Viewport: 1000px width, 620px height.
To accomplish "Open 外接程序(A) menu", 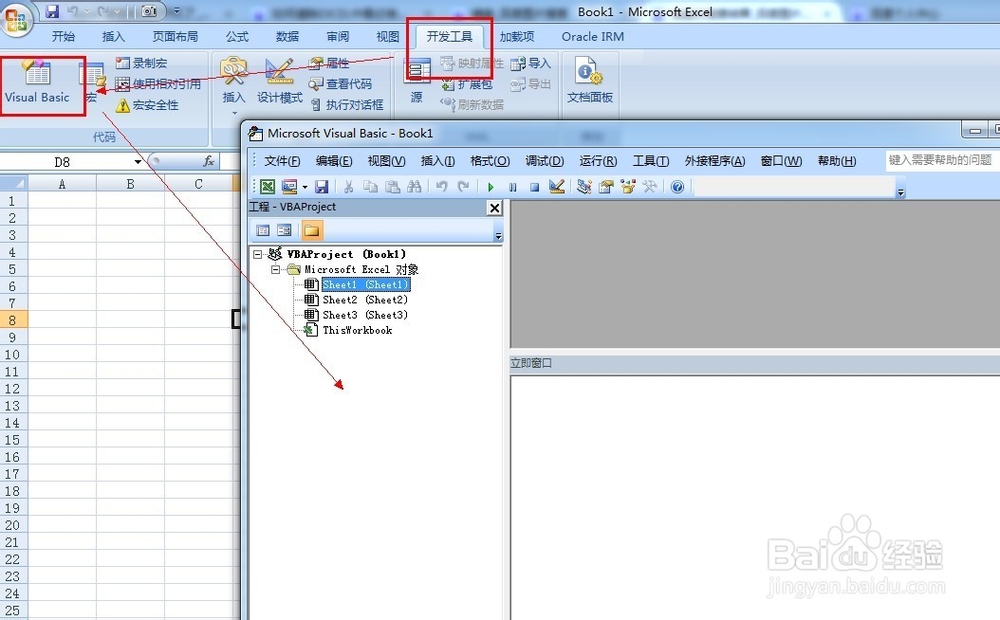I will 715,161.
